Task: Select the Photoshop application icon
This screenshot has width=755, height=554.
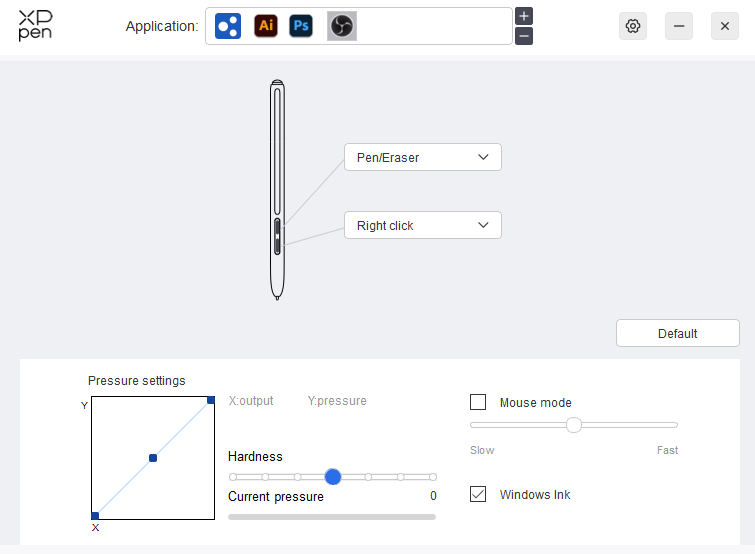Action: (x=301, y=26)
